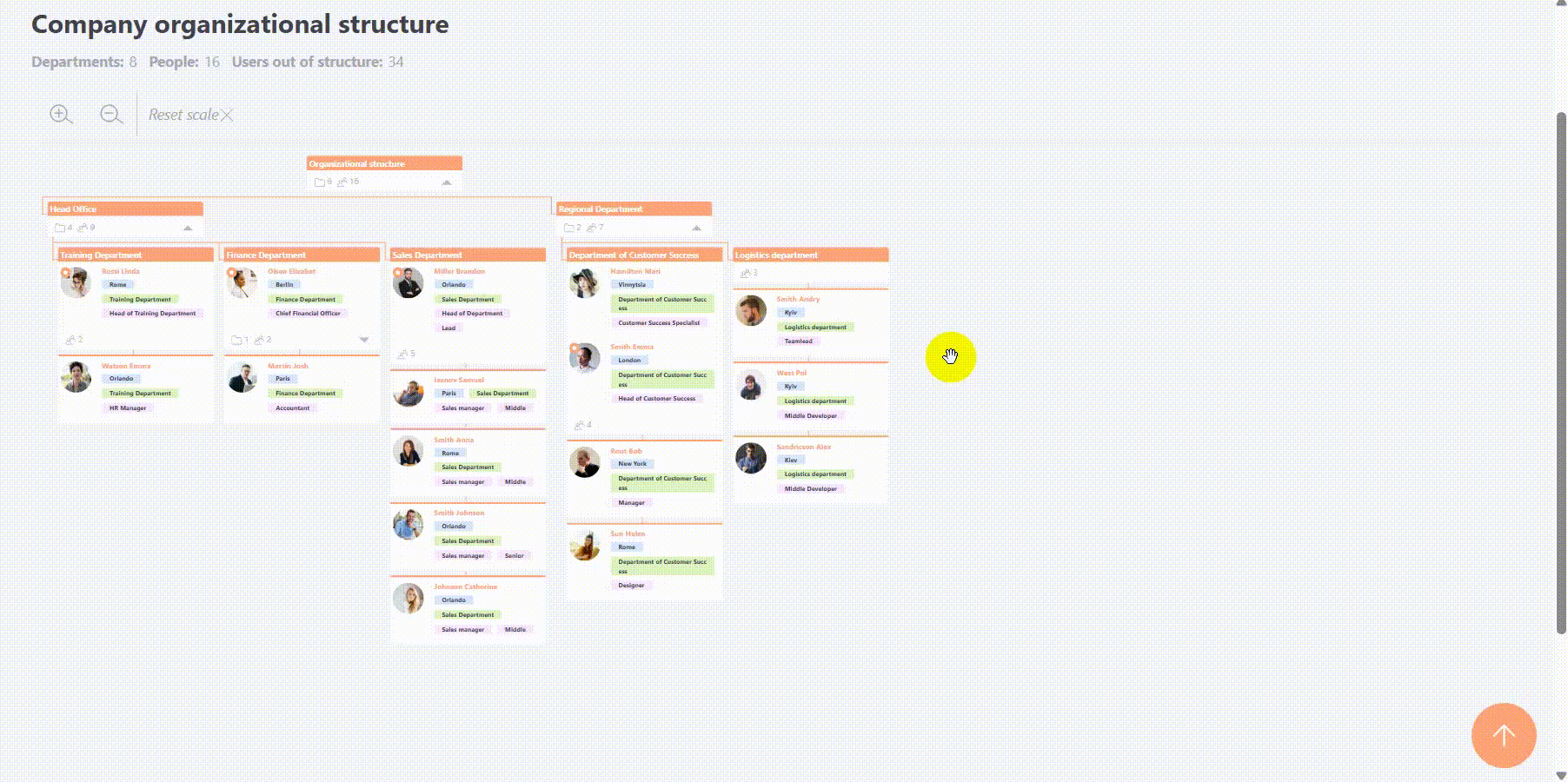Click the zoom in magnifier icon
1568x782 pixels.
point(61,115)
